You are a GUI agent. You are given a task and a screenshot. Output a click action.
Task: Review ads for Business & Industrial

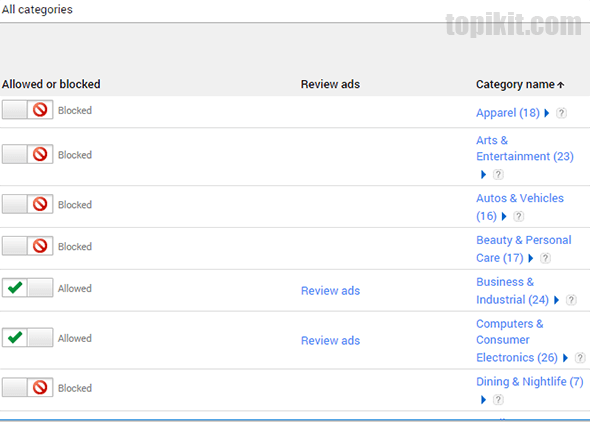330,290
